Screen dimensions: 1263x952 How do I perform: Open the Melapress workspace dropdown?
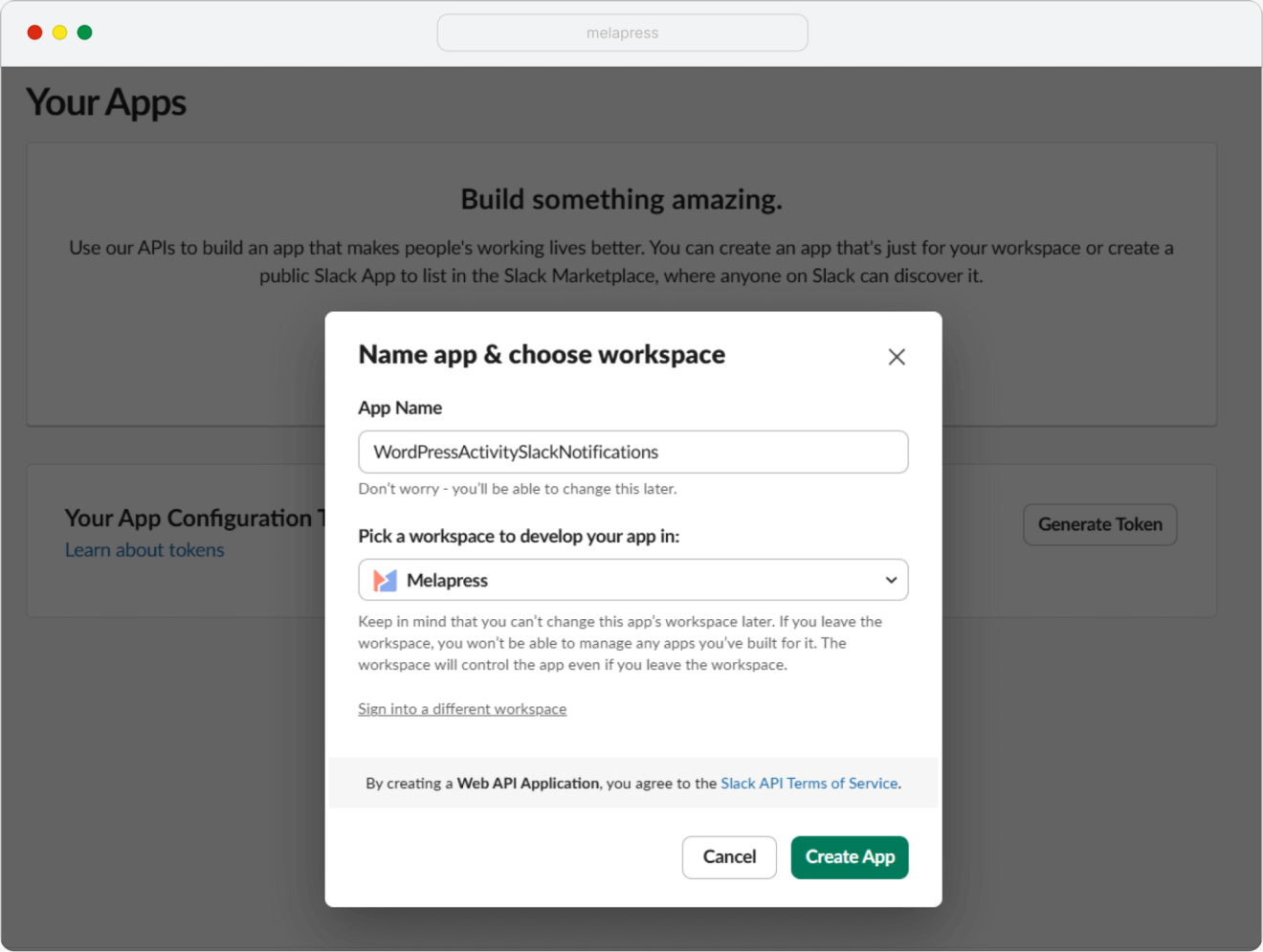(632, 580)
